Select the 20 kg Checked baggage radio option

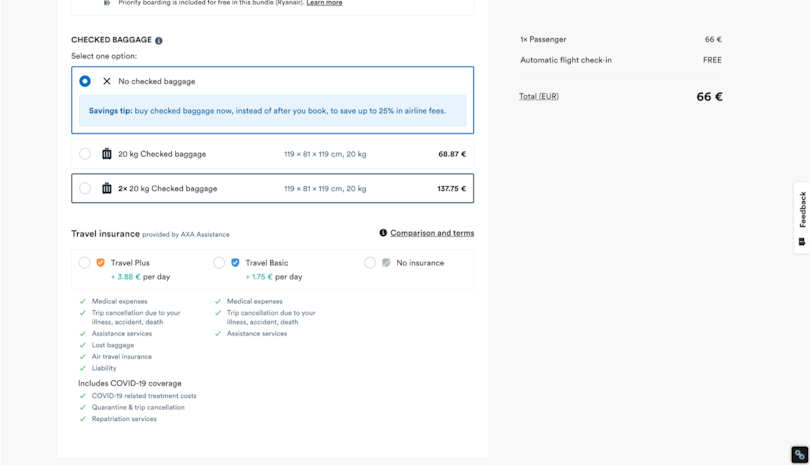(x=85, y=154)
